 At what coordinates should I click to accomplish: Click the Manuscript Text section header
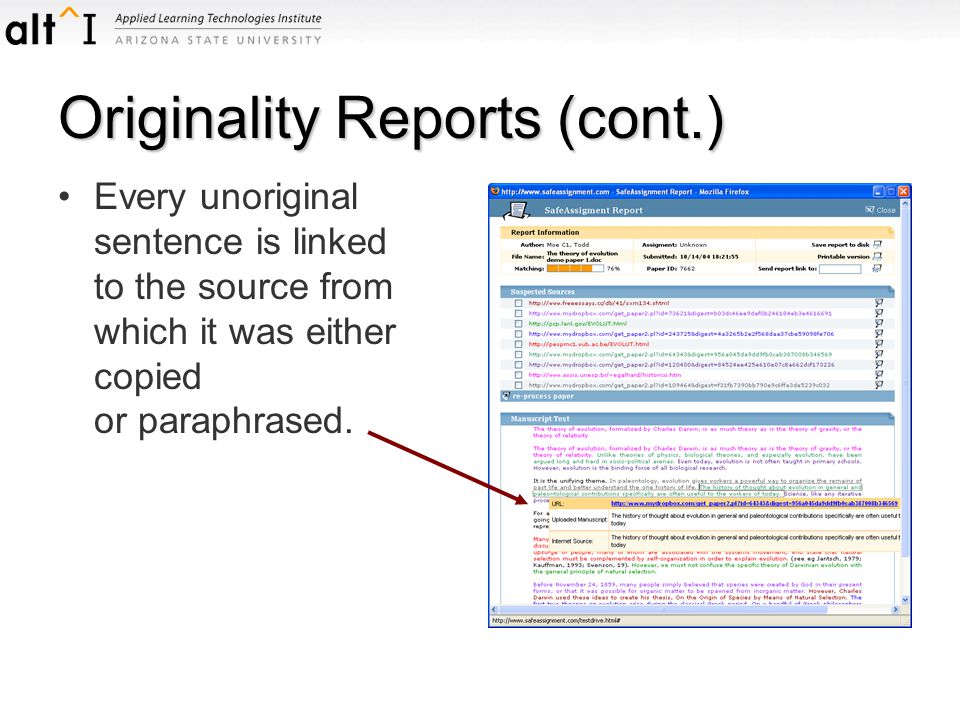pos(697,419)
